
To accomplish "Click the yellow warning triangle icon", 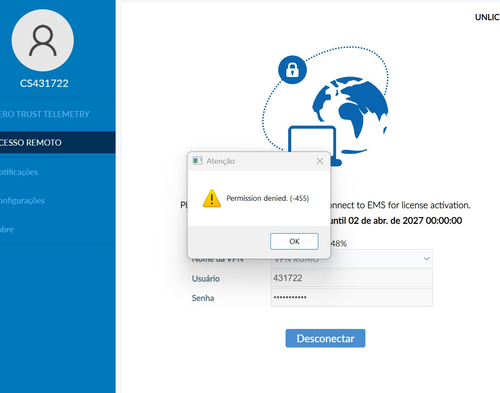I will [212, 199].
